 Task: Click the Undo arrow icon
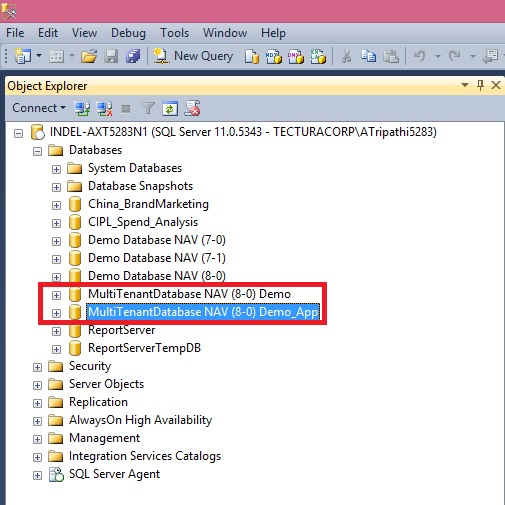[420, 56]
